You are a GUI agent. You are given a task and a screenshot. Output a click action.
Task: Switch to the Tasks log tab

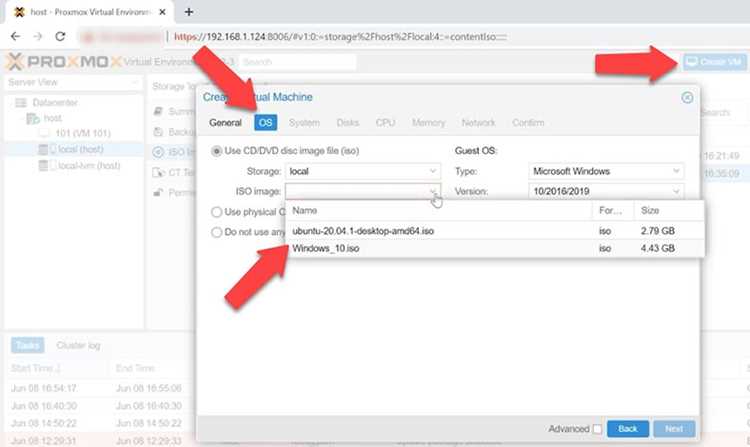point(27,345)
